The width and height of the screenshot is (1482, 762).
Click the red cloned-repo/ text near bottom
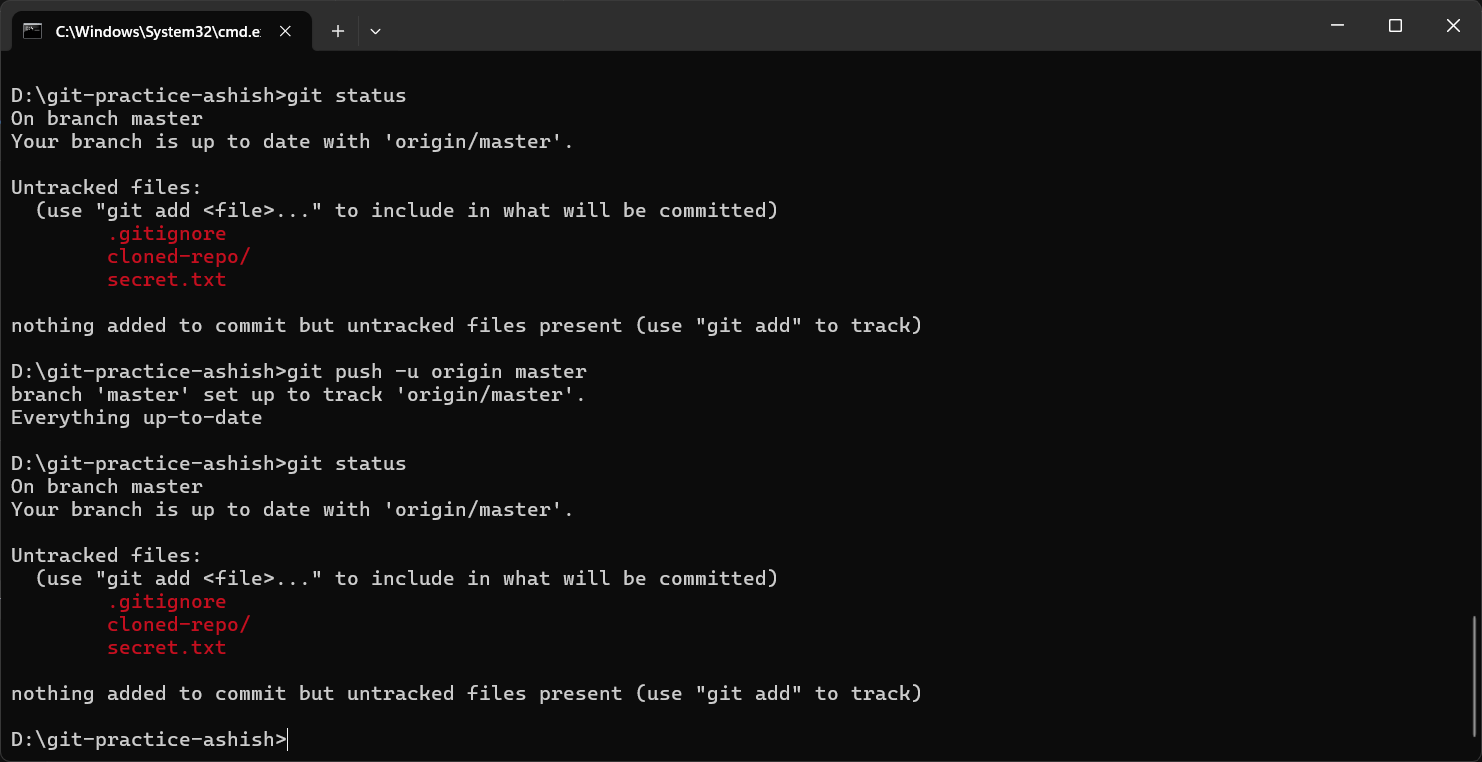point(178,624)
